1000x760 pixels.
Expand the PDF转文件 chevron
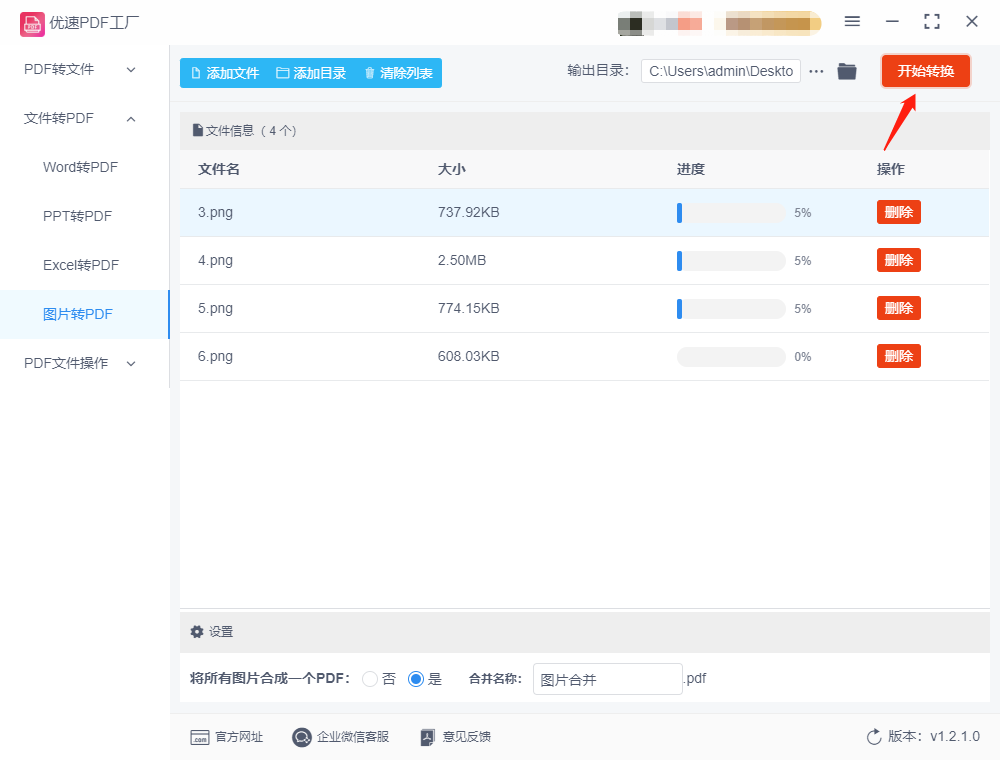click(x=131, y=69)
